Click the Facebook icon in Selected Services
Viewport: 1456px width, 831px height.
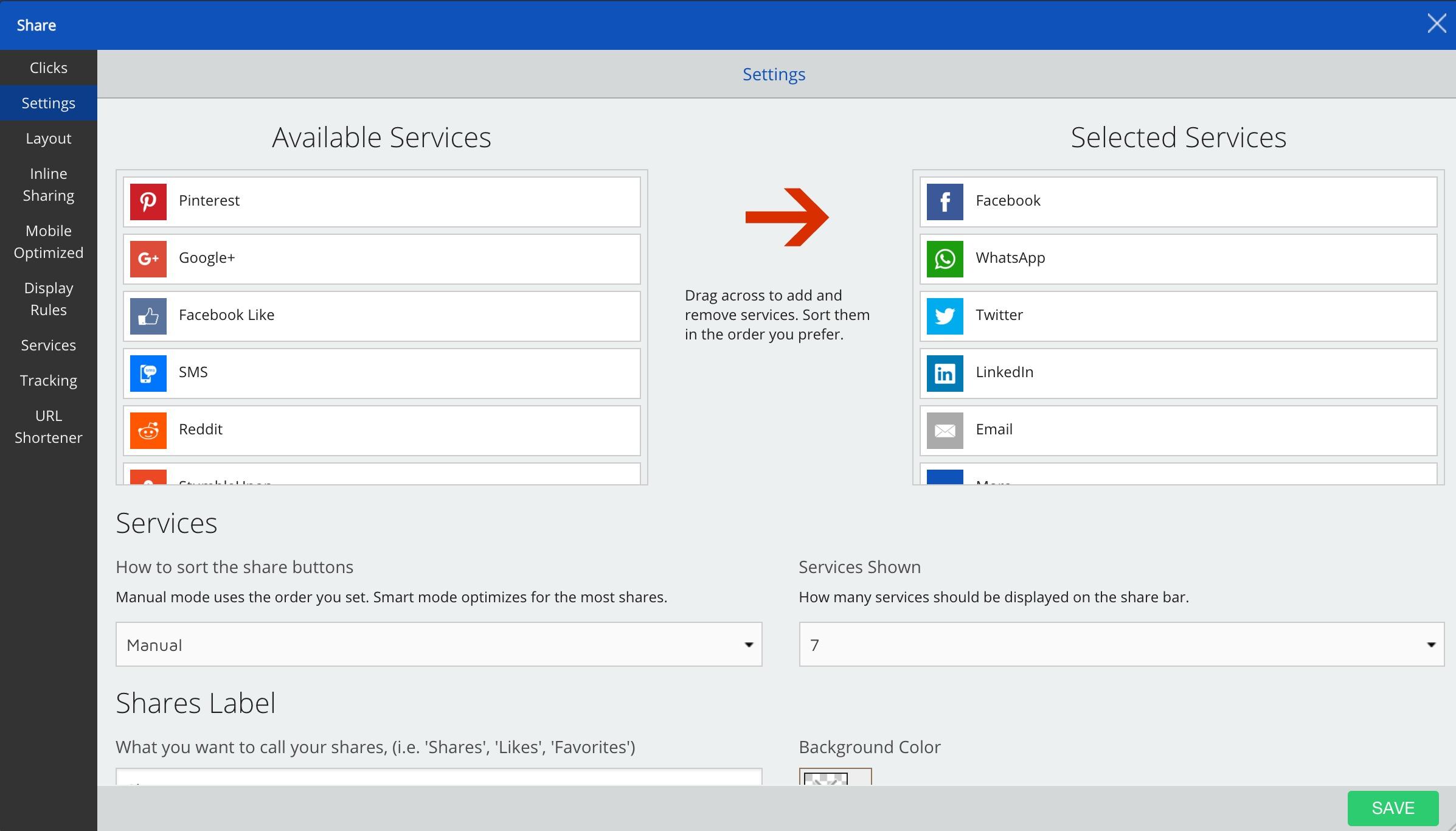(945, 201)
